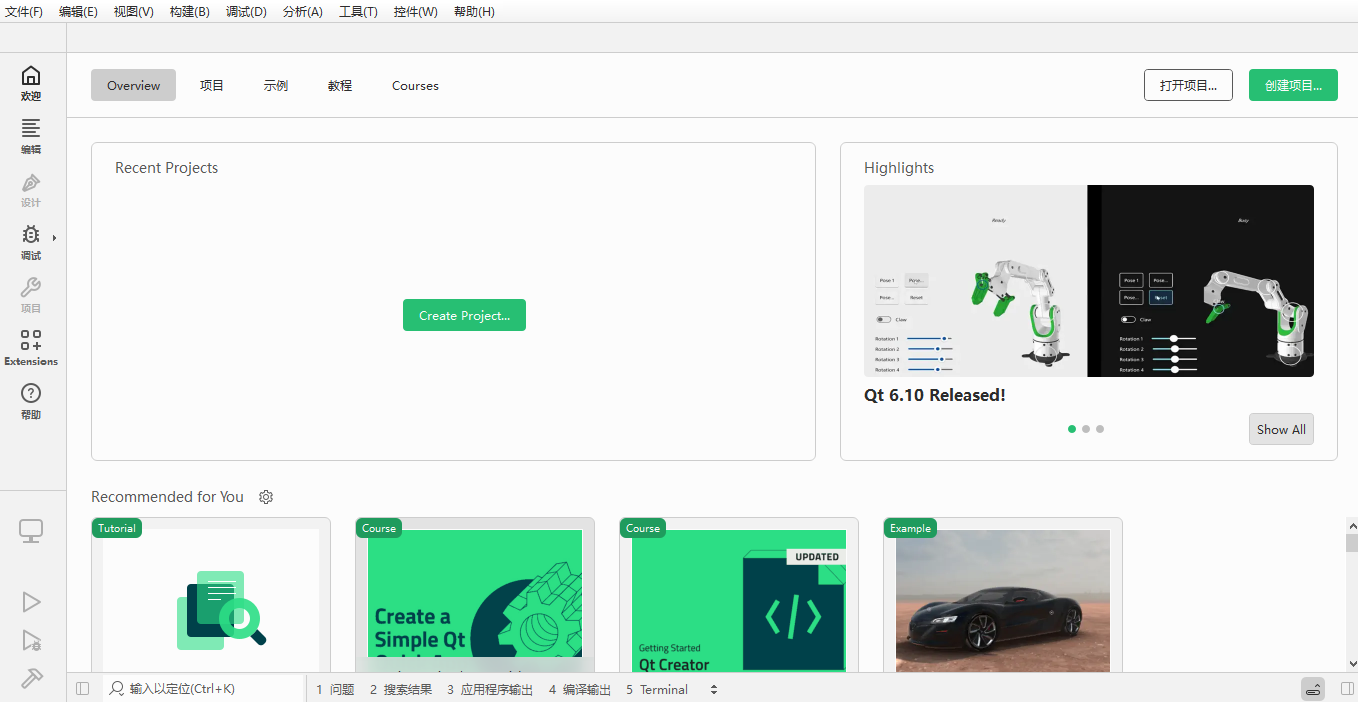
Task: Click the scrollbar up arrow
Action: (x=1352, y=524)
